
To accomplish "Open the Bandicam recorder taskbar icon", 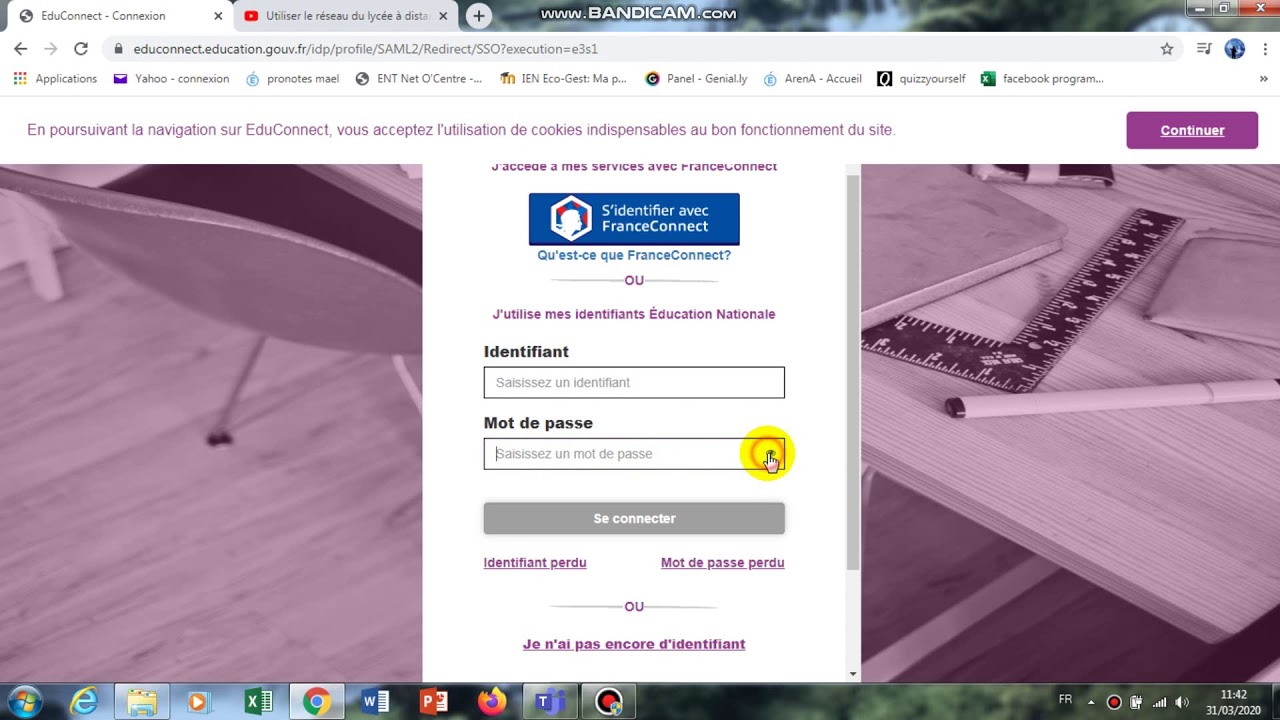I will 609,702.
